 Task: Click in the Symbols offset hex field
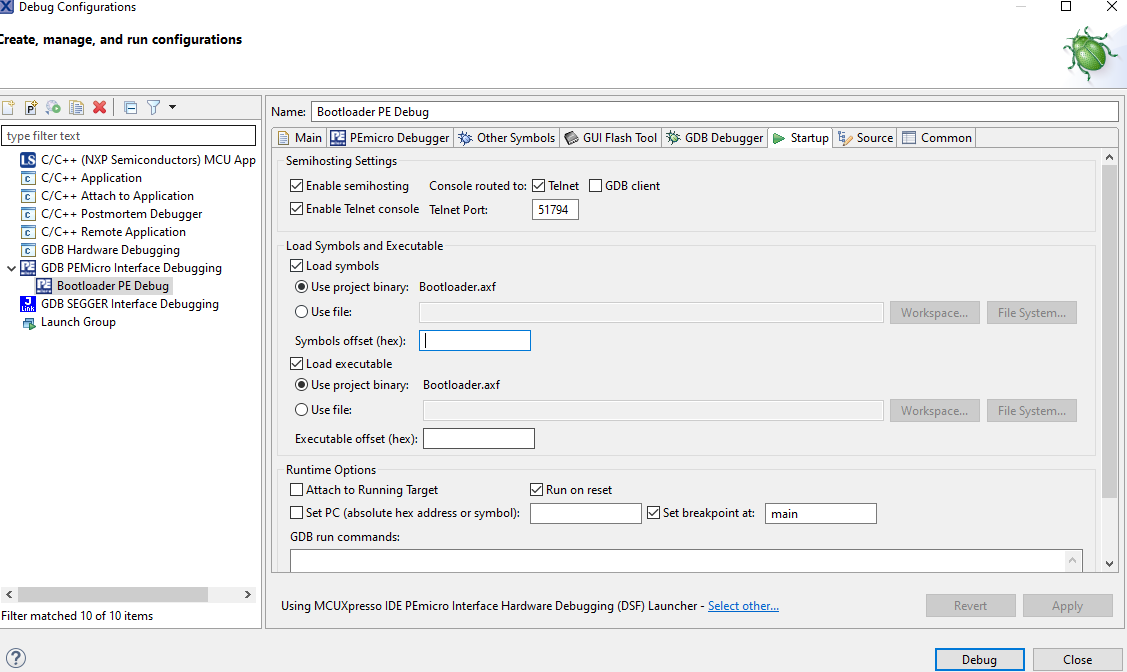pos(474,340)
